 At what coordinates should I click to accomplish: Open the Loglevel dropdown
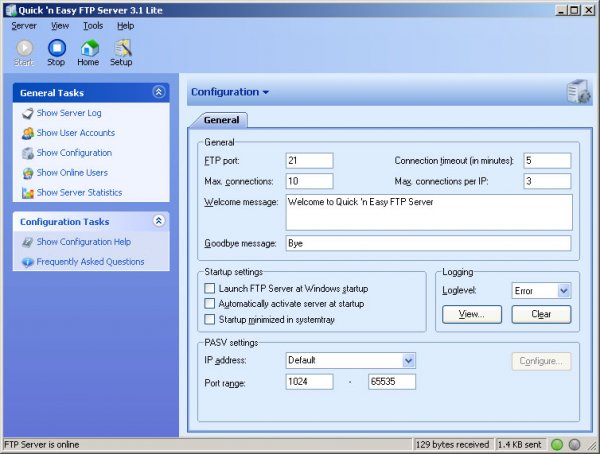(563, 290)
